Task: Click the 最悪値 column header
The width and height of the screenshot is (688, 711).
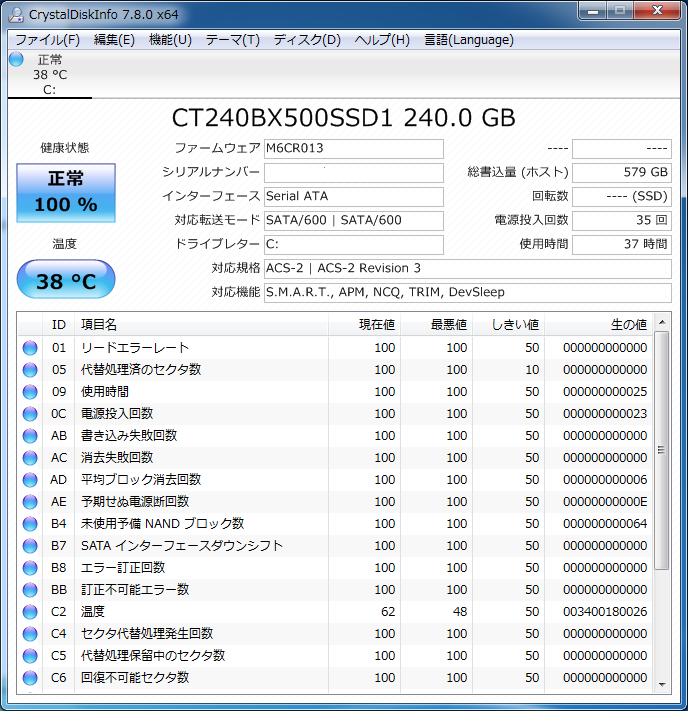Action: (x=436, y=325)
